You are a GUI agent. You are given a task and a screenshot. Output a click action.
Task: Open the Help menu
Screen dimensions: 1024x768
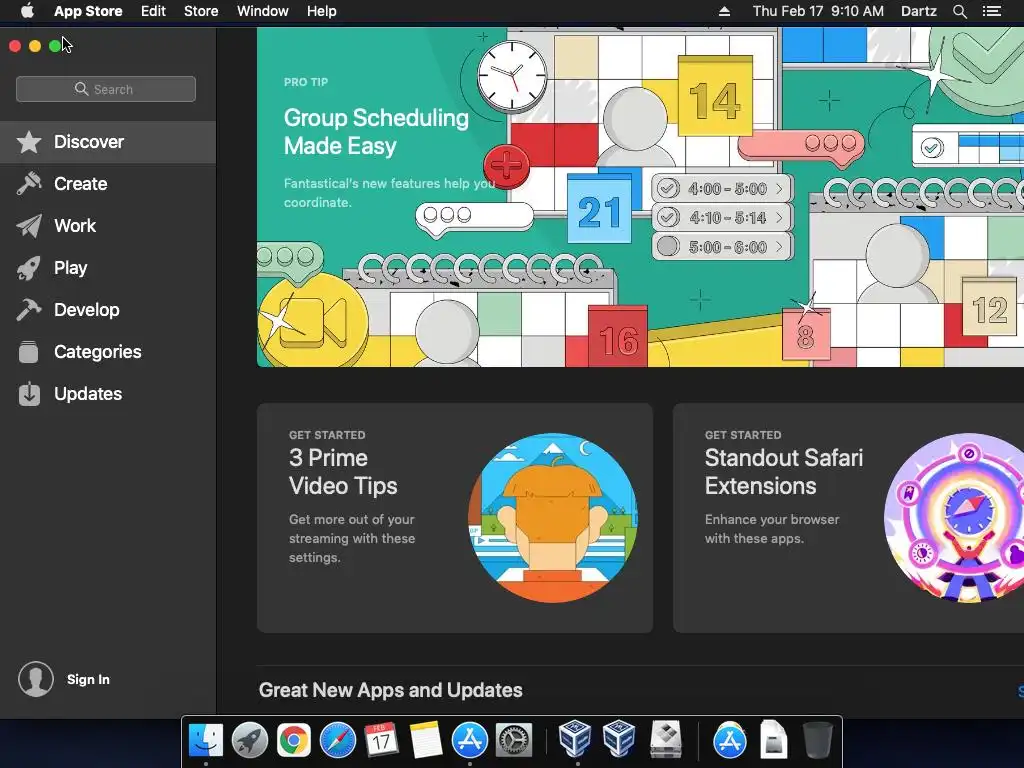tap(321, 11)
